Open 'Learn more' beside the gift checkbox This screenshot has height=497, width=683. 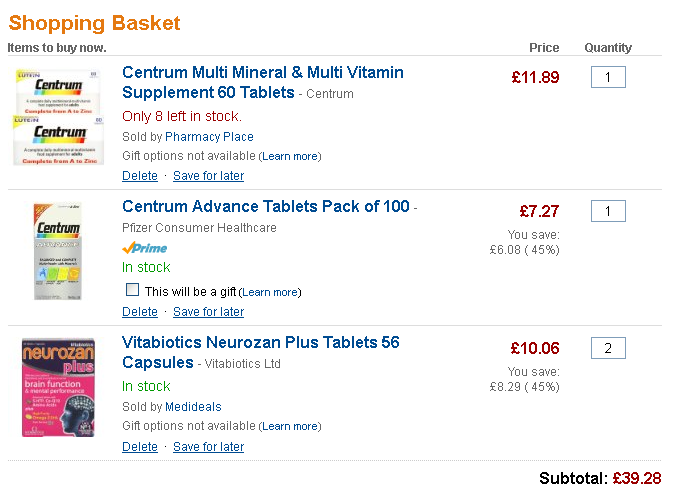click(x=270, y=292)
